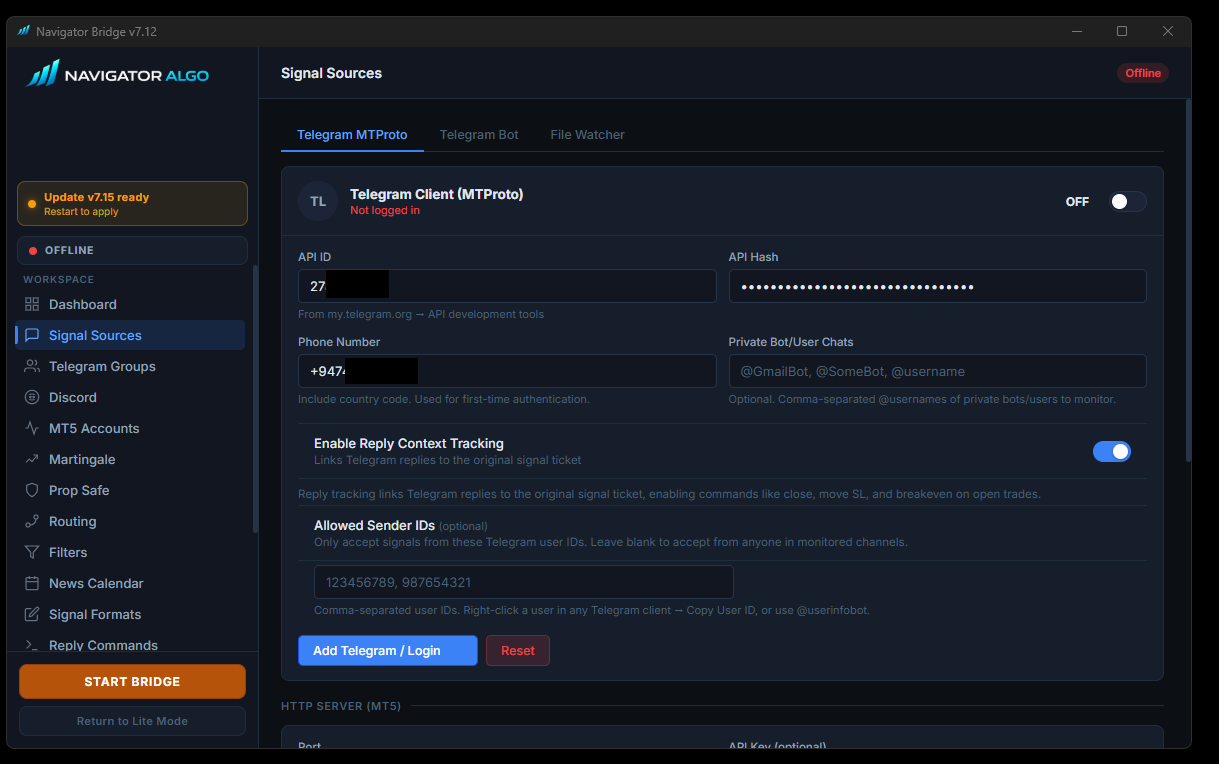Screen dimensions: 1219x764
Task: Click the Signal Formats document icon
Action: 32,614
